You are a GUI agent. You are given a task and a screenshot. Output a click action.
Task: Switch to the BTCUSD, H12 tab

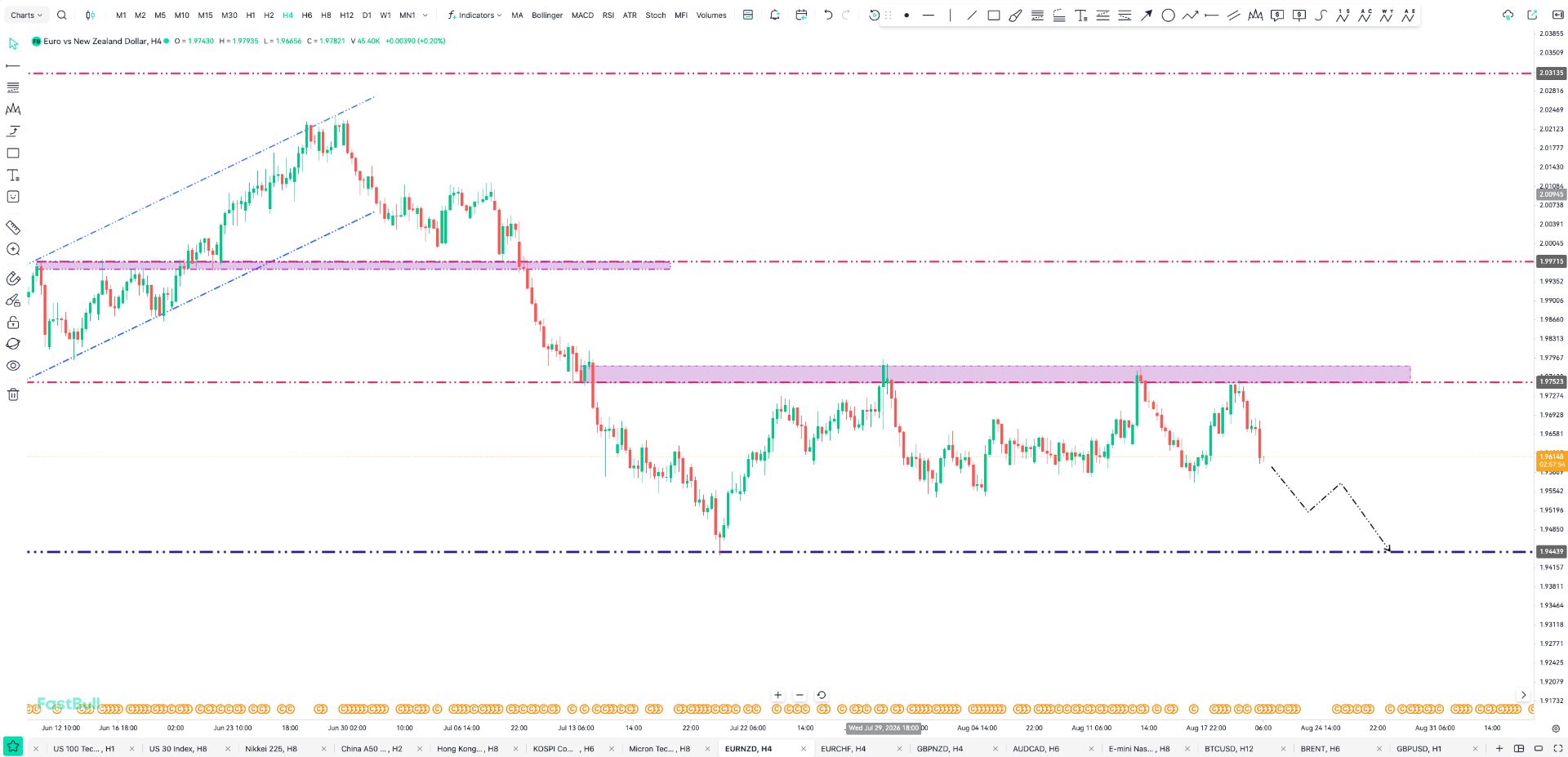pyautogui.click(x=1228, y=749)
